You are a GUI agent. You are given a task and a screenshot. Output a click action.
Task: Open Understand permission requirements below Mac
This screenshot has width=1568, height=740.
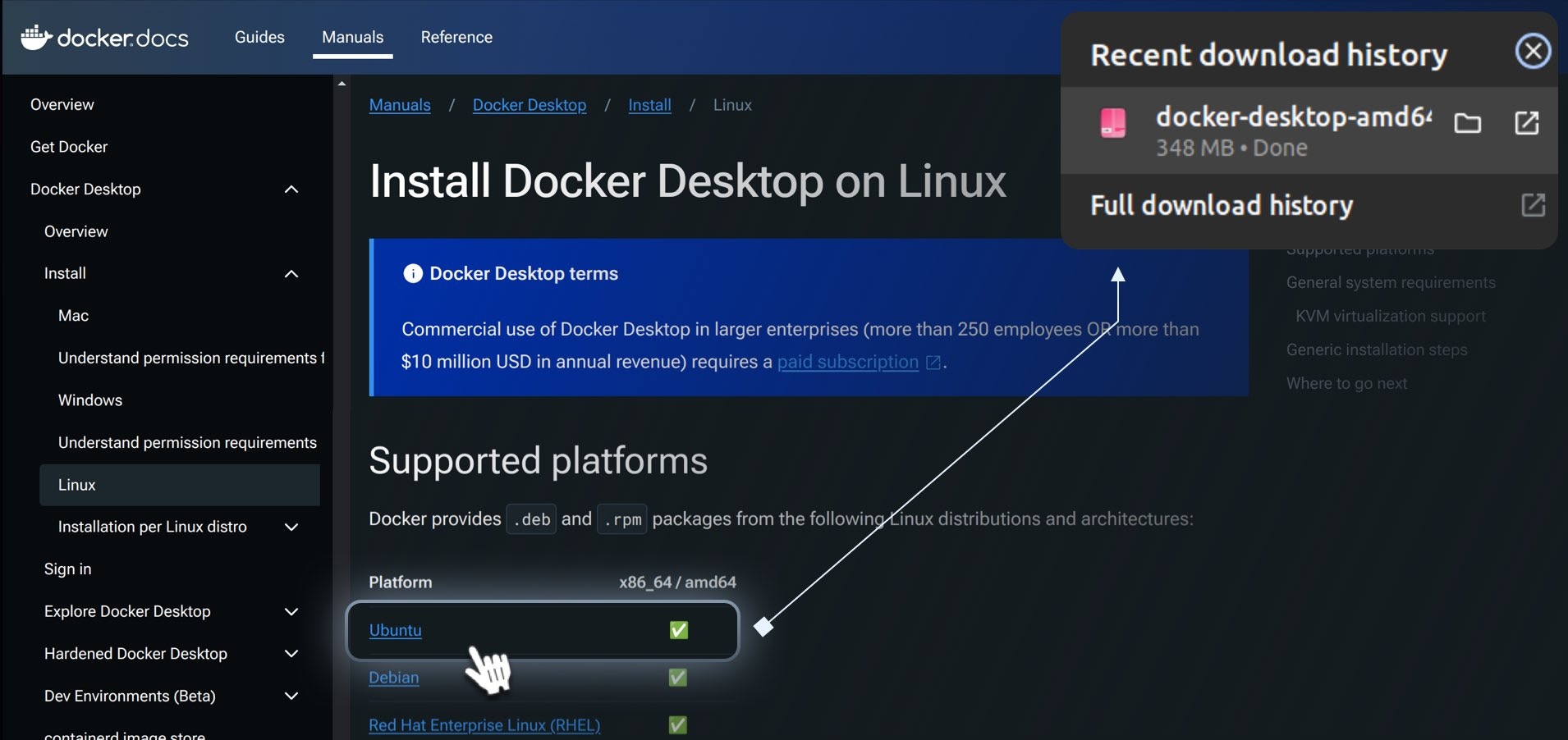pos(191,358)
